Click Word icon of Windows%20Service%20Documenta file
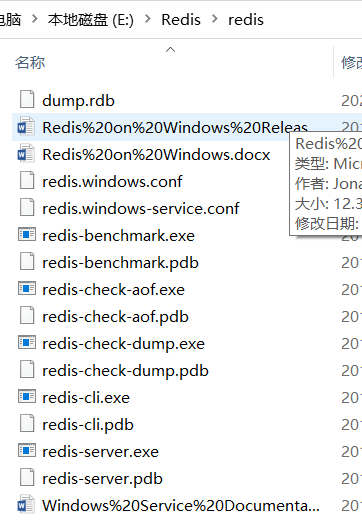Viewport: 362px width, 527px height. point(26,504)
